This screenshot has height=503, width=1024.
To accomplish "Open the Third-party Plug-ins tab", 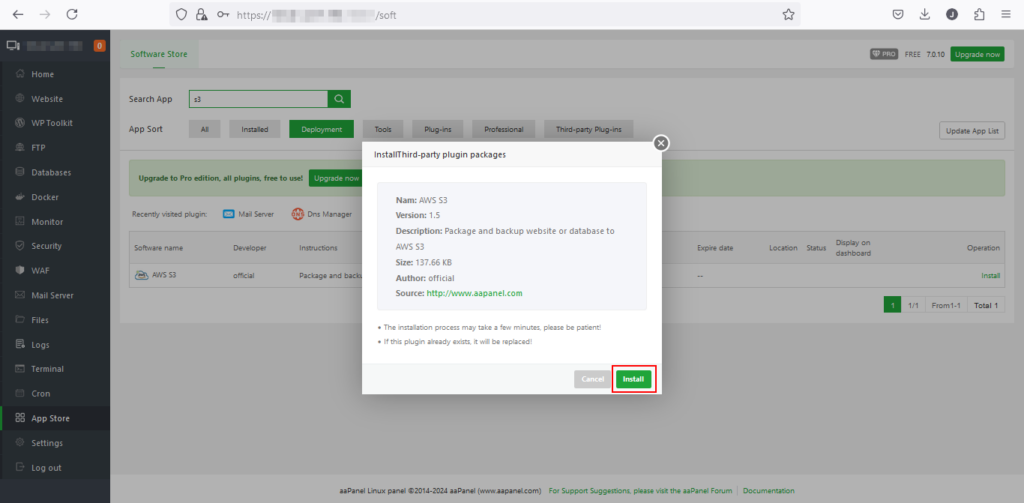I will [x=588, y=129].
